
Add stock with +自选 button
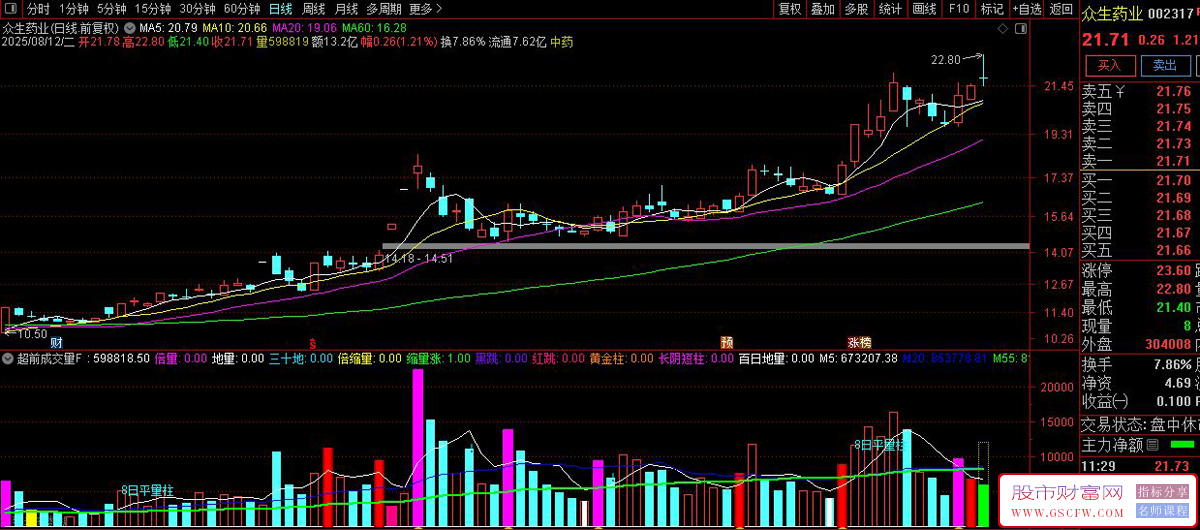[x=1026, y=9]
